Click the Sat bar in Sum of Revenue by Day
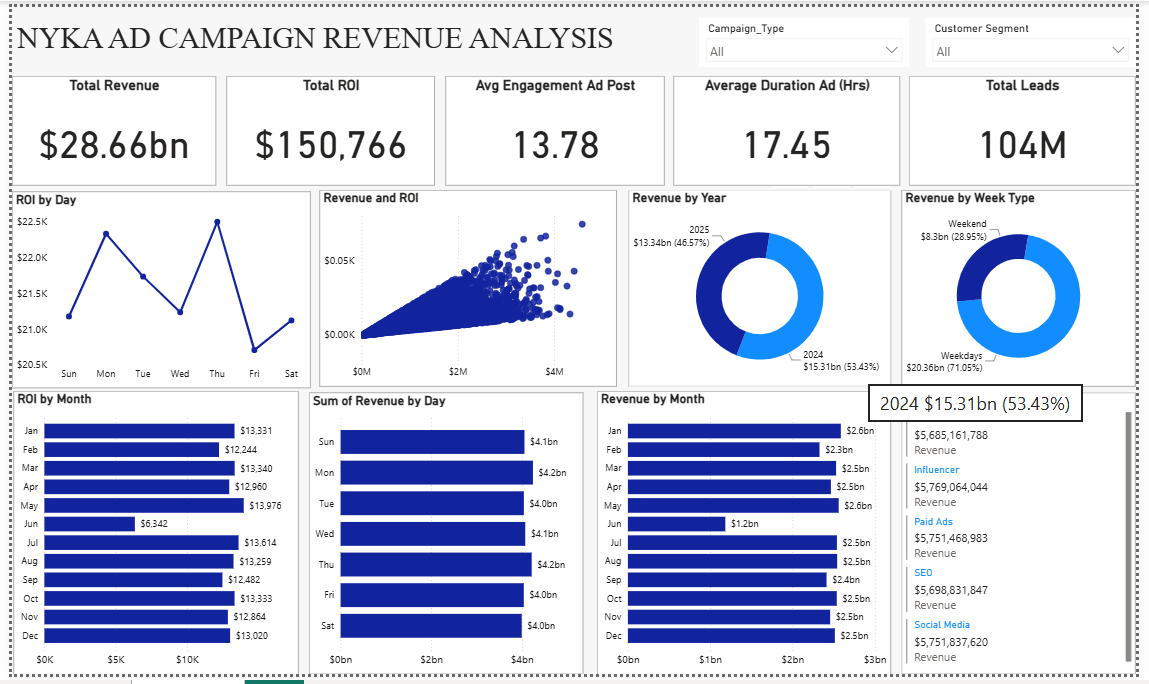 click(431, 625)
